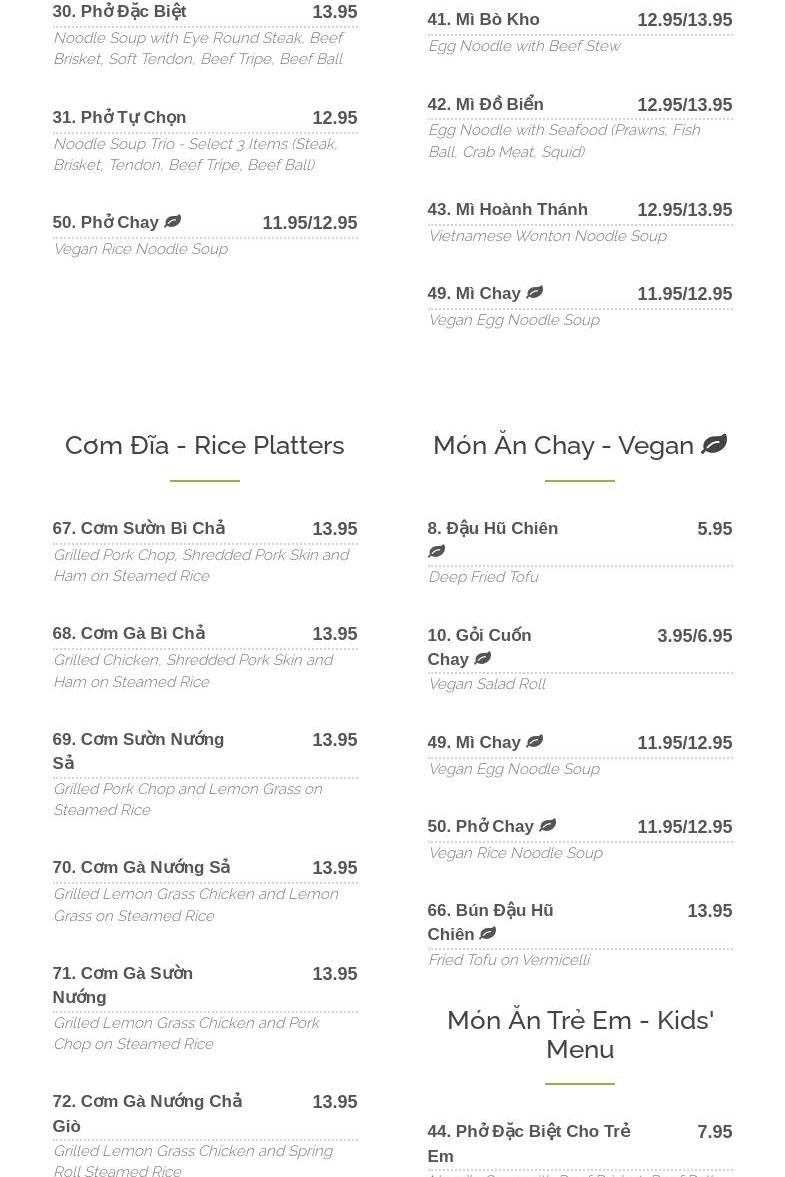Click the leaf icon under Đậu Hũ Chiên
Screen dimensions: 785x1177
coord(436,552)
